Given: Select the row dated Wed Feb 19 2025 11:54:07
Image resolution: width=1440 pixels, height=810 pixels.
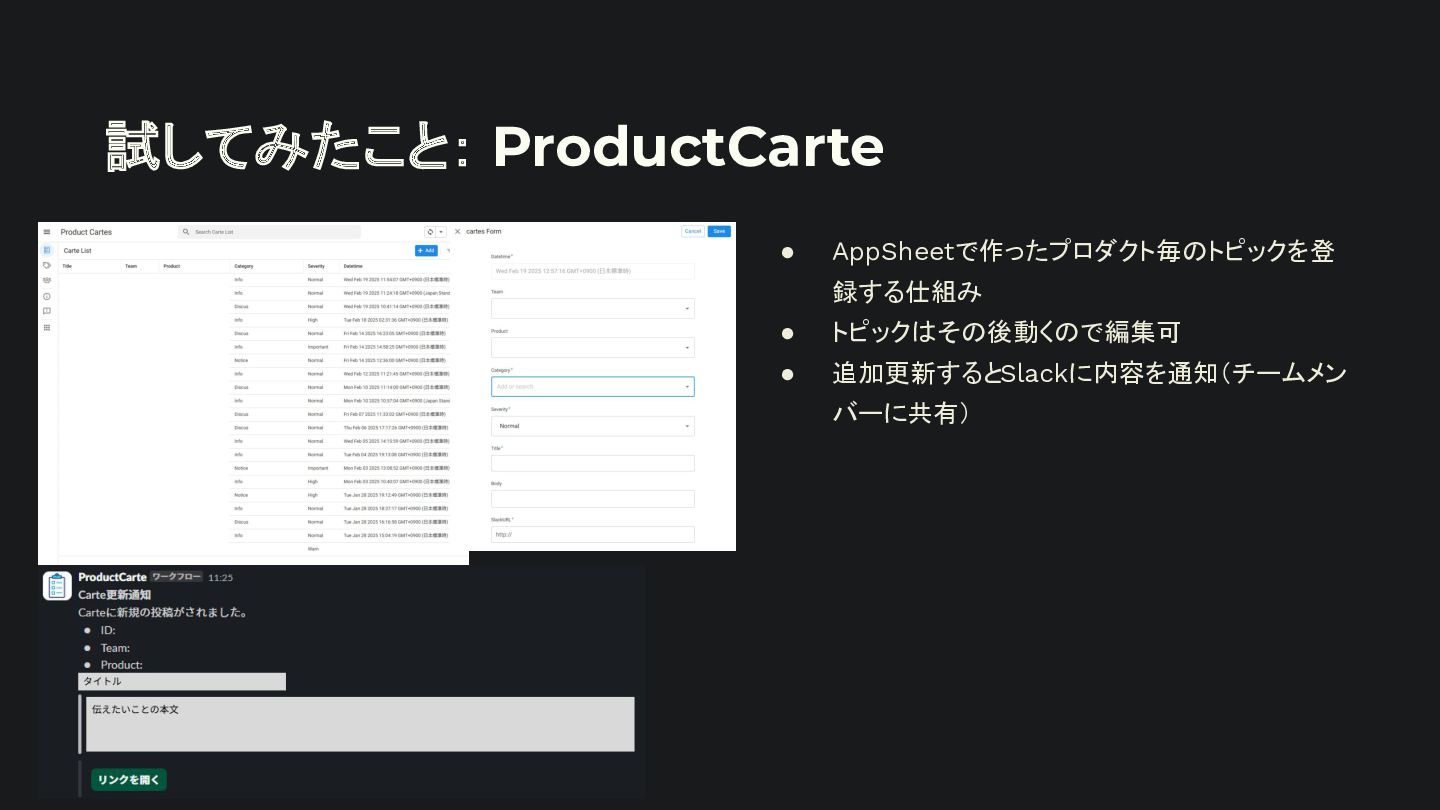Looking at the screenshot, I should (x=254, y=279).
